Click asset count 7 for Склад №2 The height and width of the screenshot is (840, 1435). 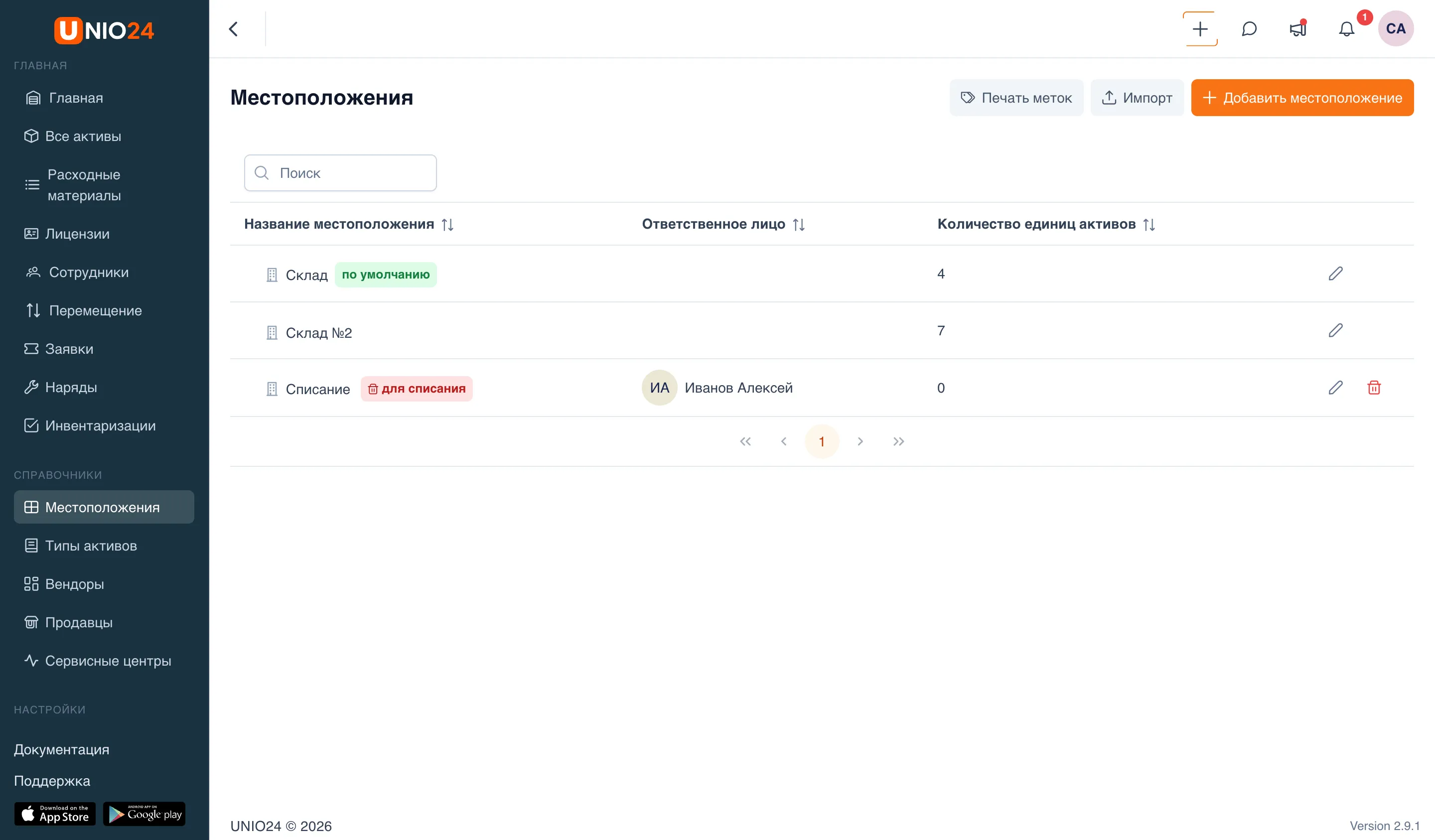click(941, 330)
